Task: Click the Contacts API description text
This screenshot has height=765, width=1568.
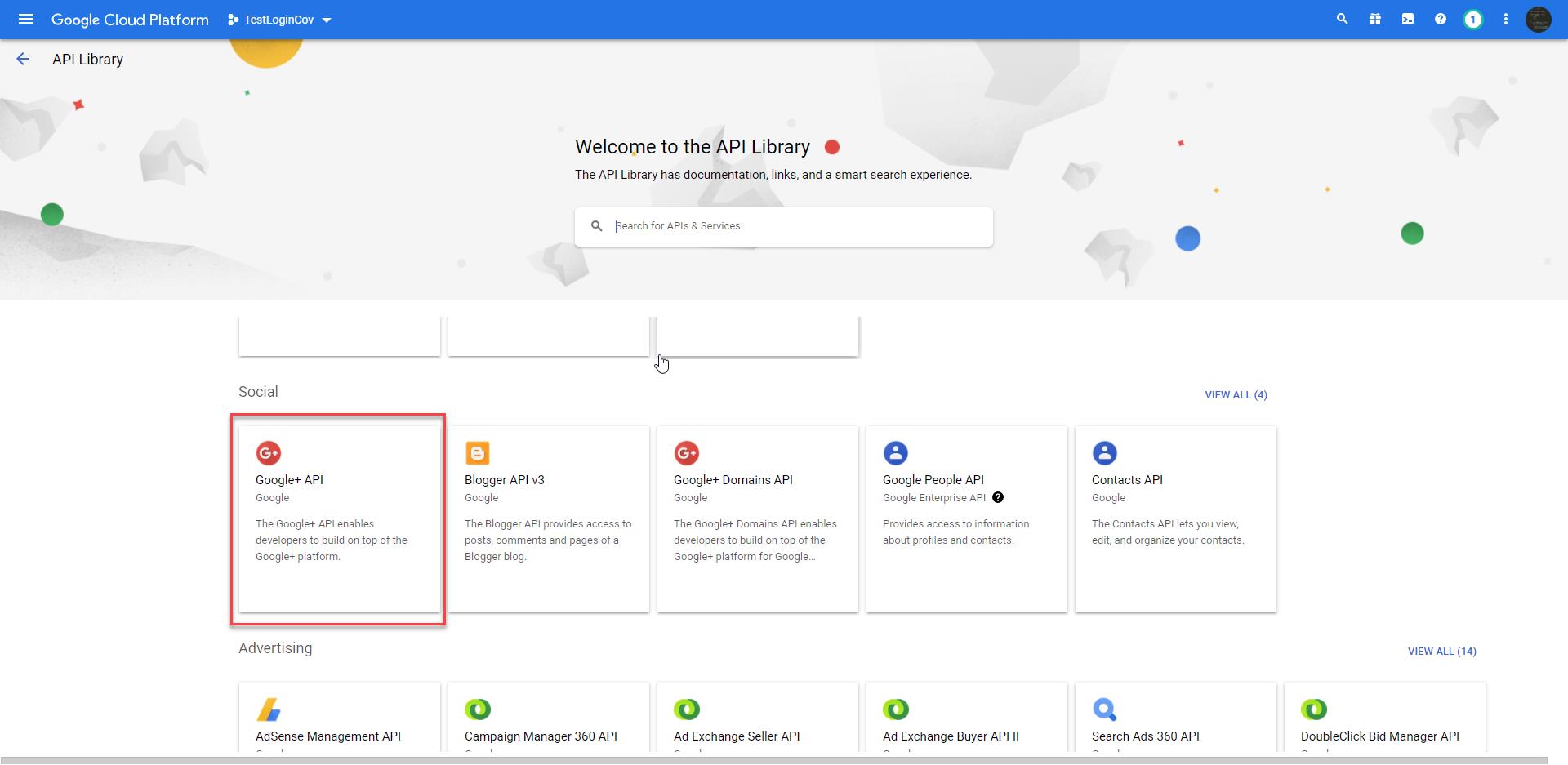Action: pos(1168,531)
